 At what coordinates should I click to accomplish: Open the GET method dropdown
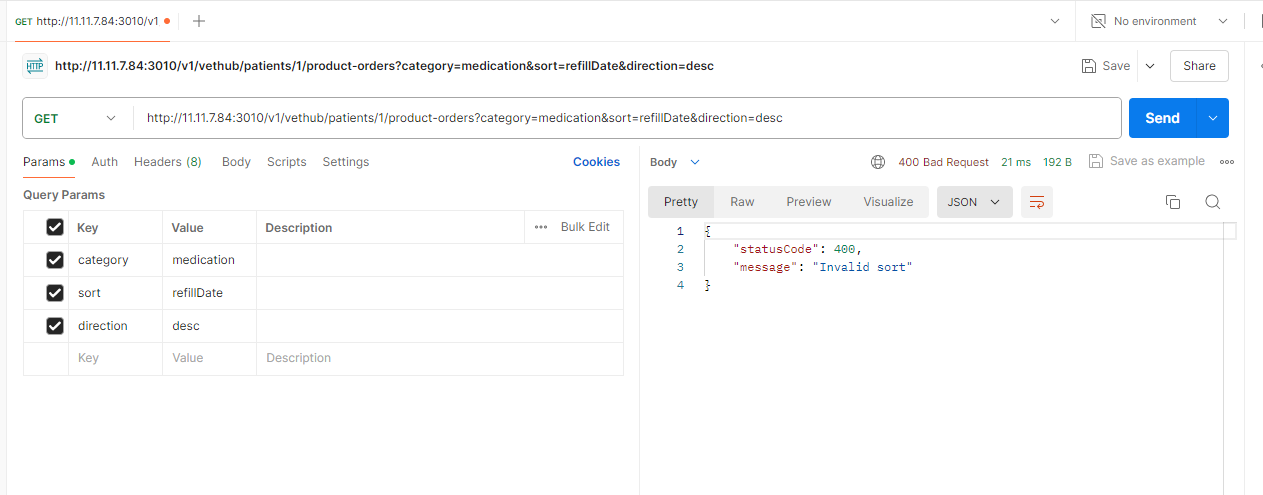point(77,118)
